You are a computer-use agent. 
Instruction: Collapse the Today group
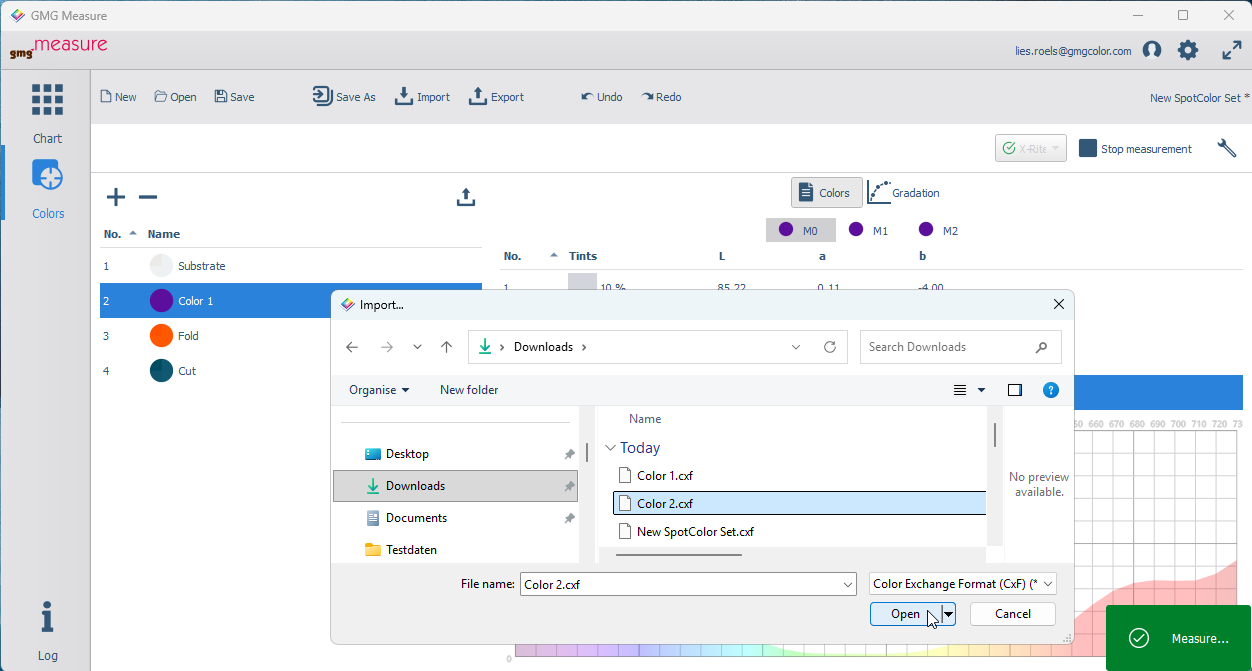[x=611, y=448]
